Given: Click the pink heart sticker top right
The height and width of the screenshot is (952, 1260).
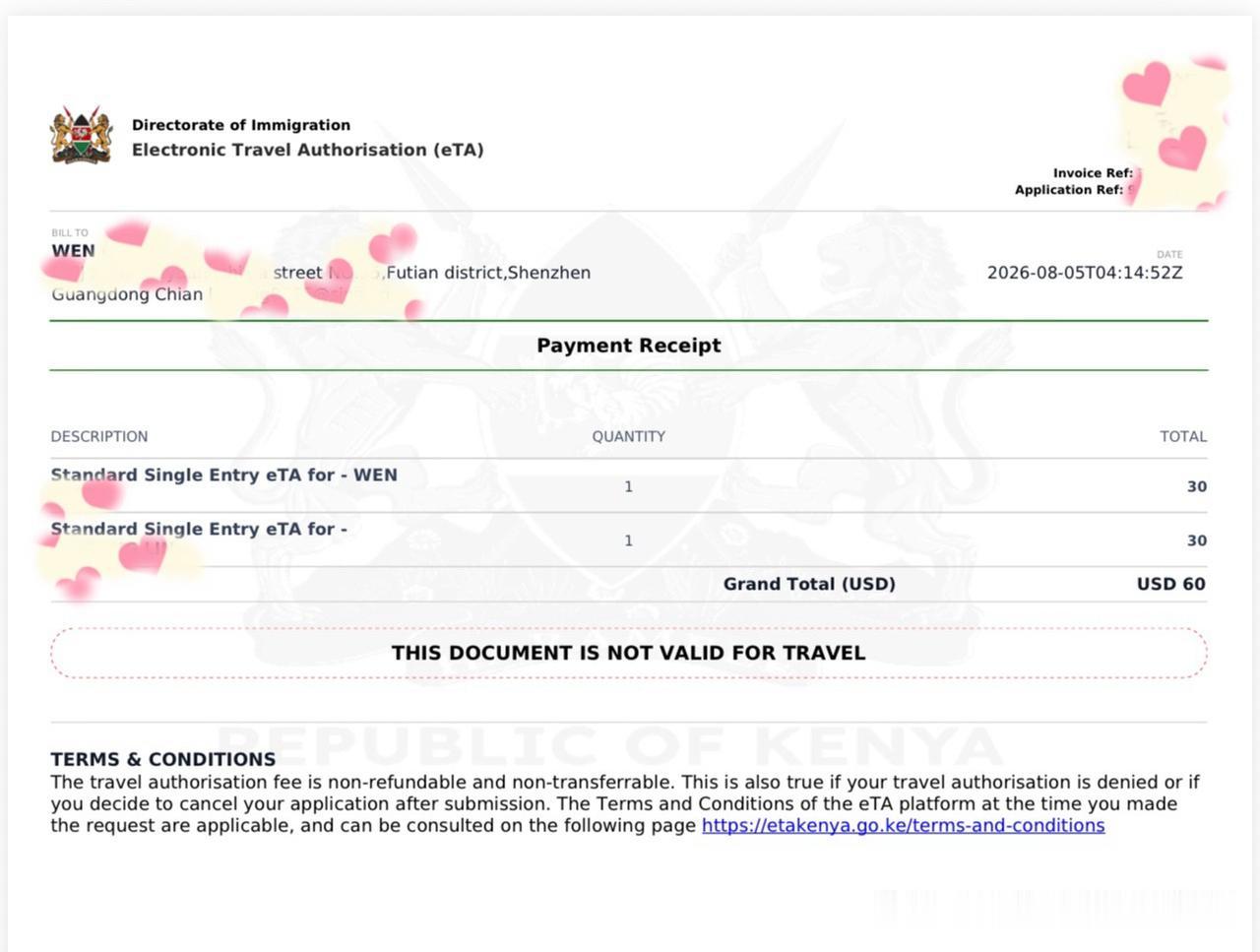Looking at the screenshot, I should pyautogui.click(x=1147, y=83).
